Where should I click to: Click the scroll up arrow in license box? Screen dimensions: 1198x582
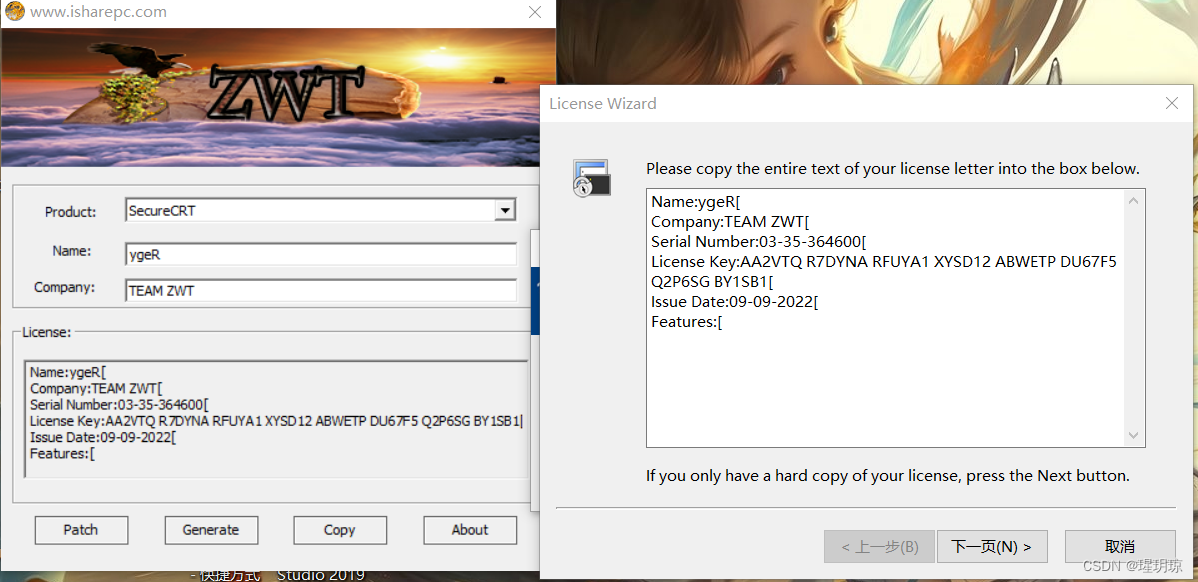pyautogui.click(x=1134, y=201)
